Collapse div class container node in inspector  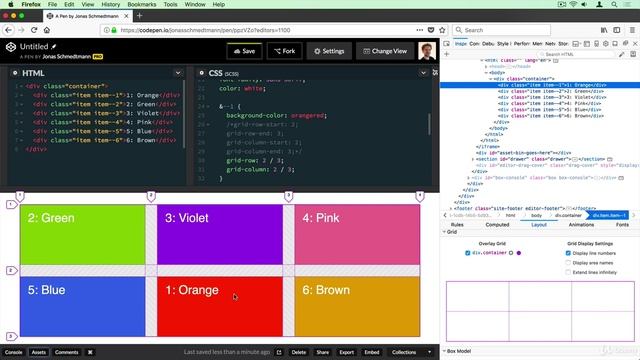(x=491, y=79)
